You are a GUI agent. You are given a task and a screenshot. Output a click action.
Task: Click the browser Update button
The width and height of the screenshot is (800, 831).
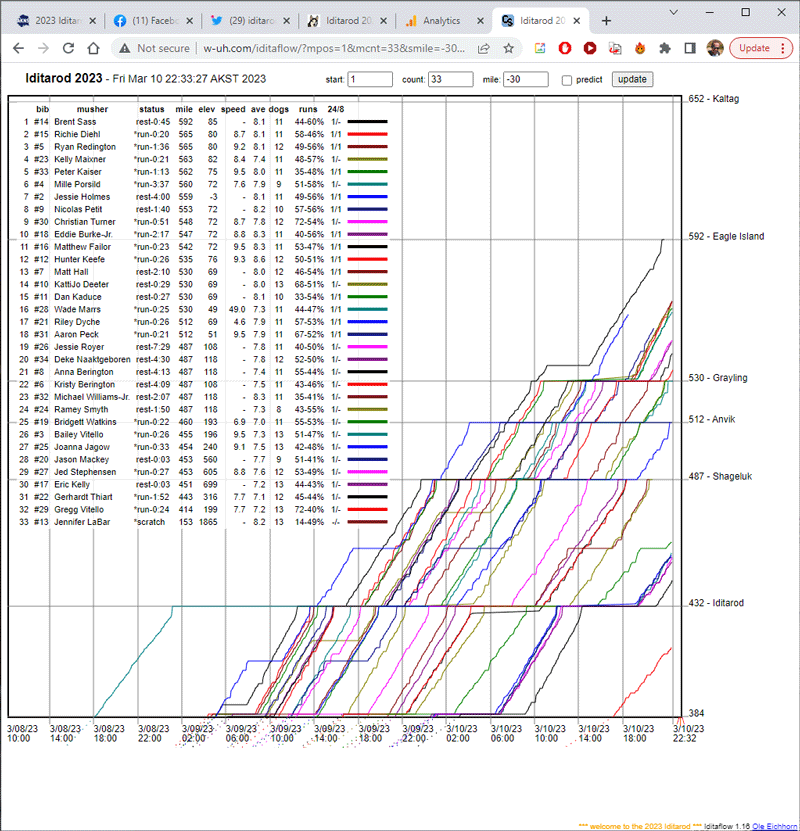pyautogui.click(x=761, y=48)
